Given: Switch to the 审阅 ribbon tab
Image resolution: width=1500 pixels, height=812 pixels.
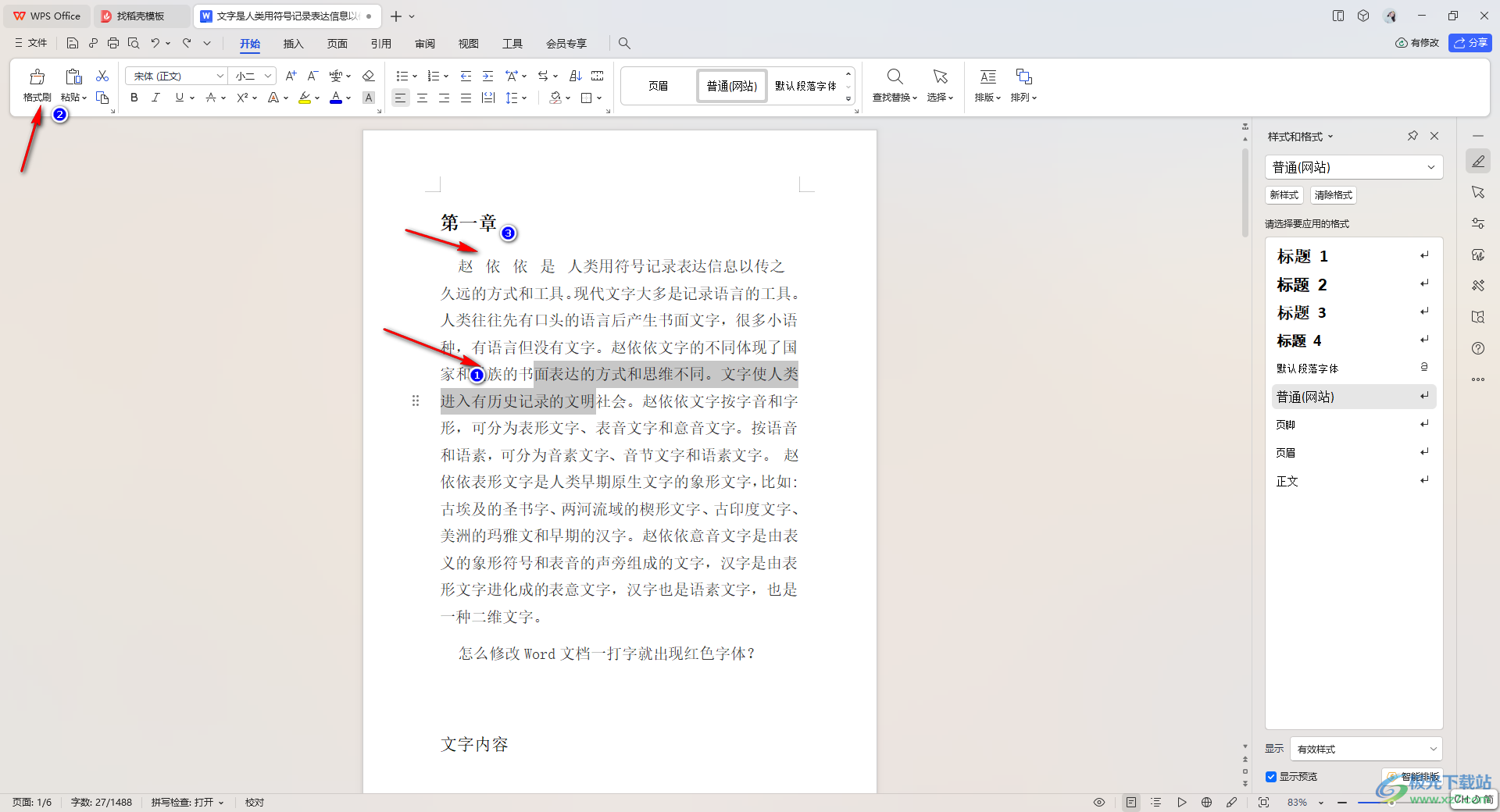Looking at the screenshot, I should [x=425, y=44].
